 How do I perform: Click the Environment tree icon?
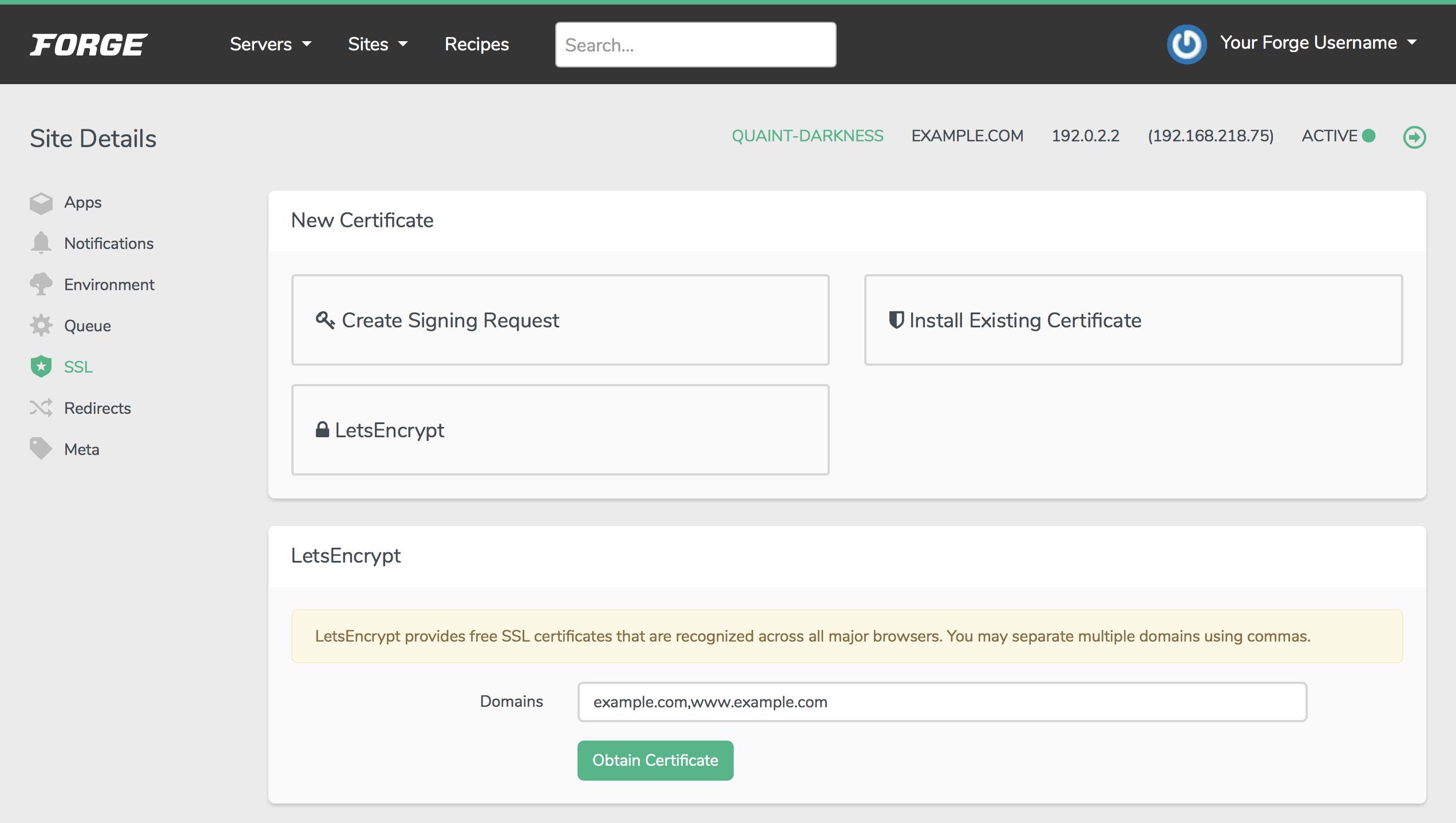pyautogui.click(x=41, y=284)
